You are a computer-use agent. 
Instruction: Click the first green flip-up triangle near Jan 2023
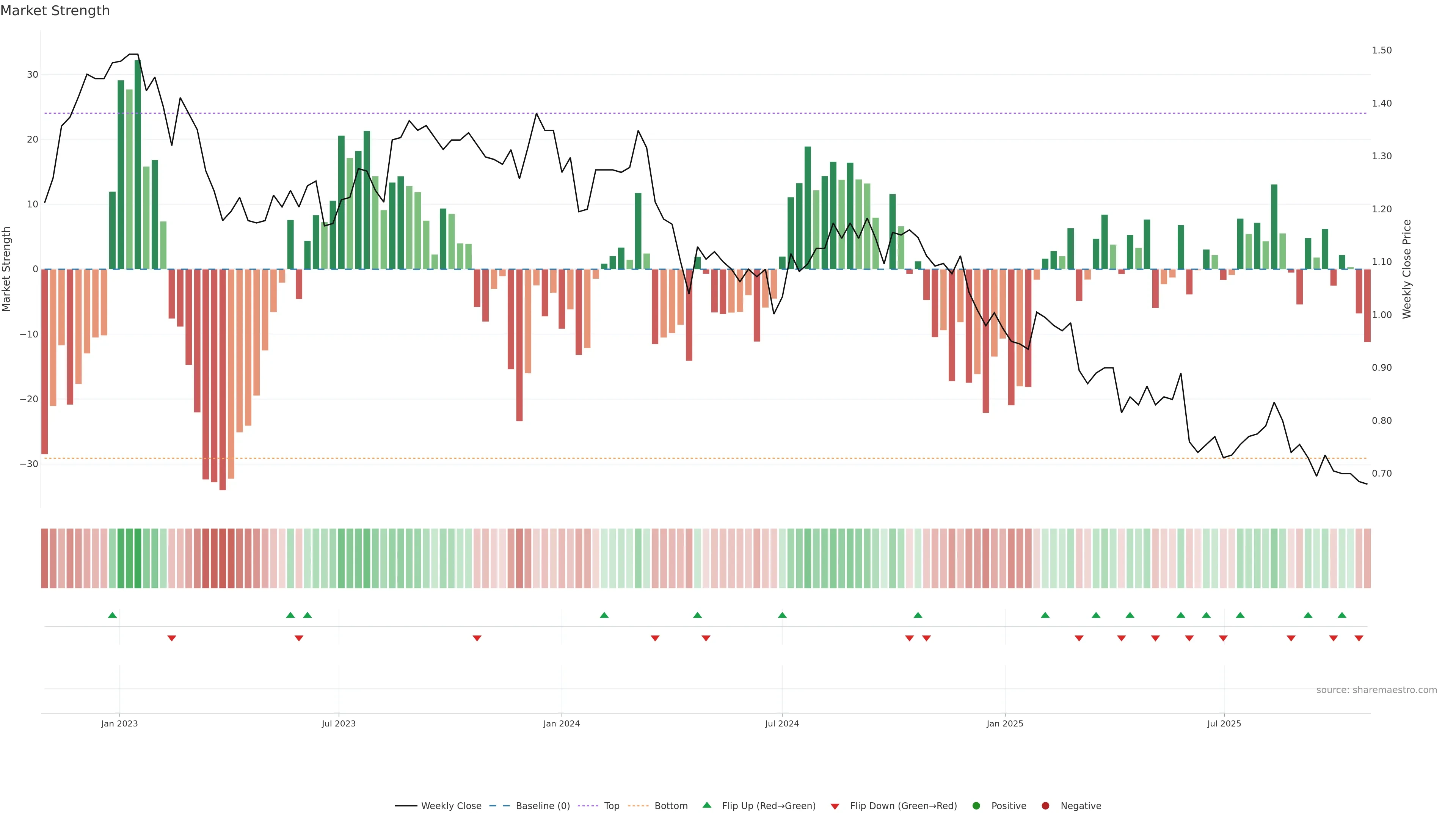point(113,615)
